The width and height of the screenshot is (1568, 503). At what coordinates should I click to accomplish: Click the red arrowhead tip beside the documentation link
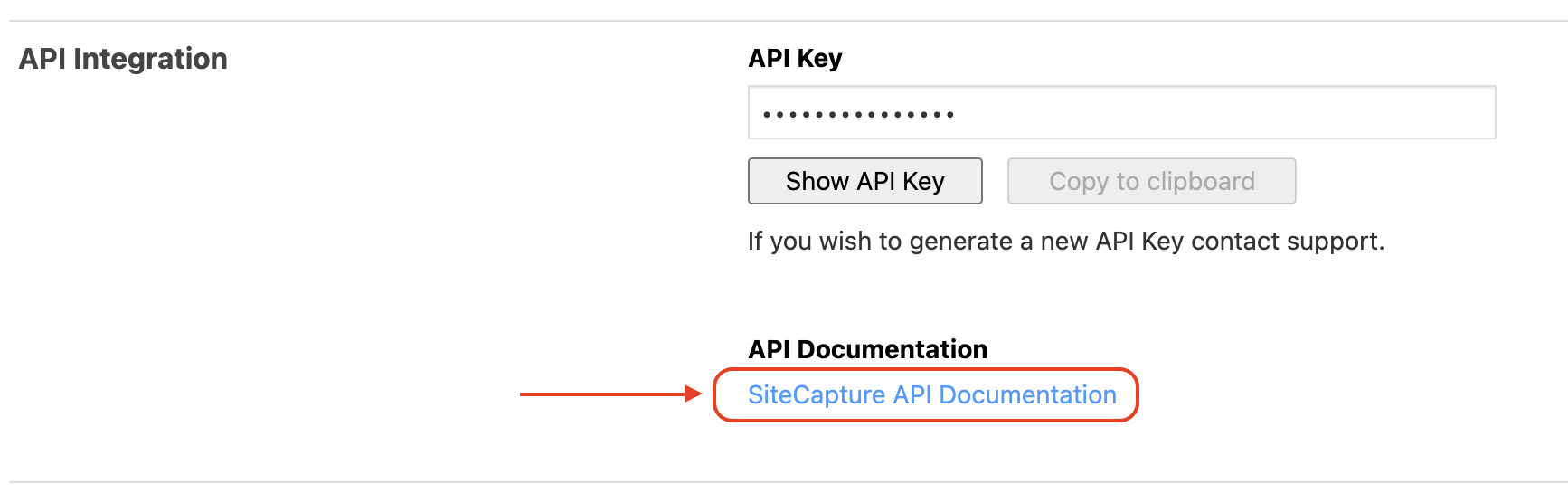696,394
